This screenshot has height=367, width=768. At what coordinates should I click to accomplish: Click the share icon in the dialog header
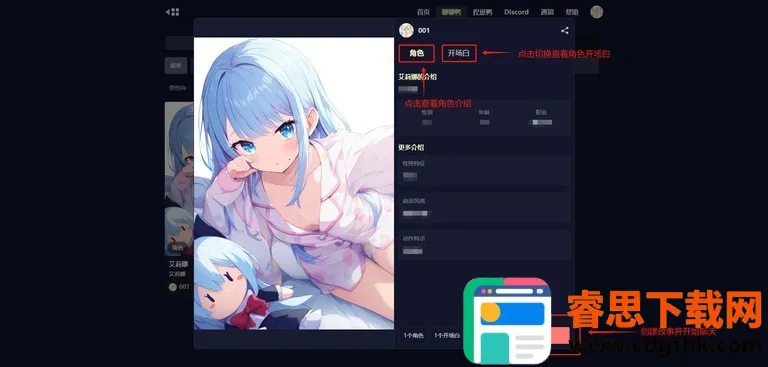click(x=565, y=30)
